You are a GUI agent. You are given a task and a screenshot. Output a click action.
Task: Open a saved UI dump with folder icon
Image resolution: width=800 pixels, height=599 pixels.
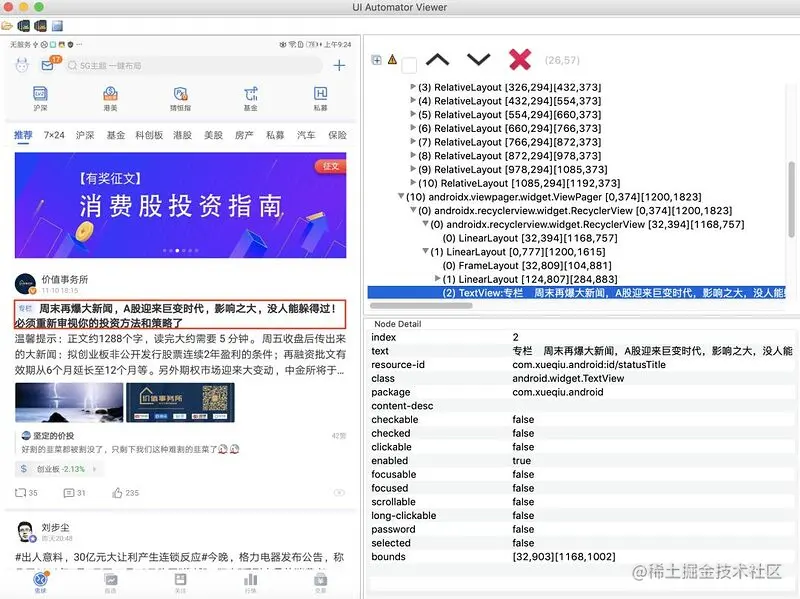[x=7, y=25]
